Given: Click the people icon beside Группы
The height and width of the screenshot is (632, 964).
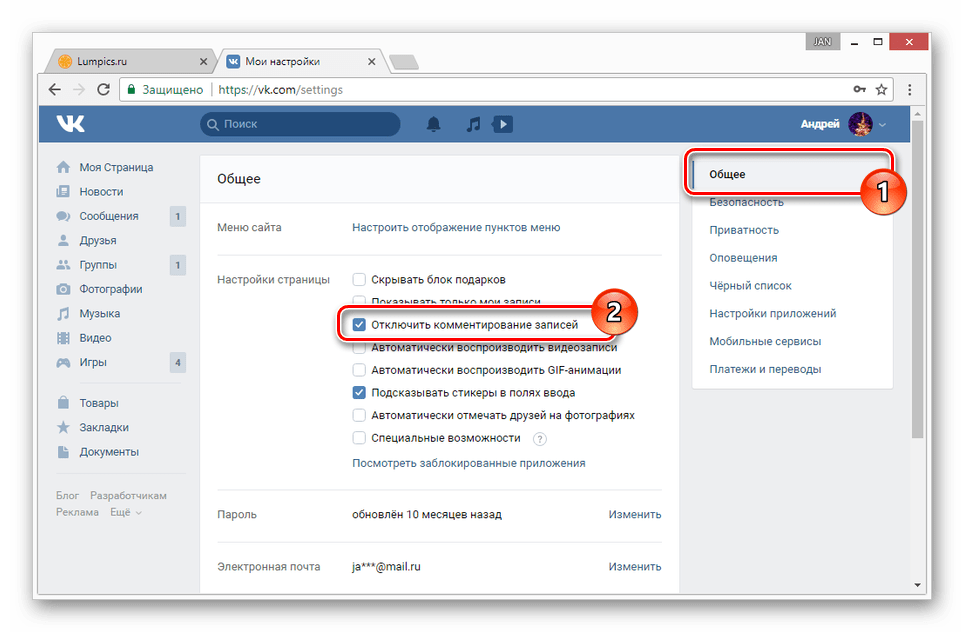Looking at the screenshot, I should (63, 265).
